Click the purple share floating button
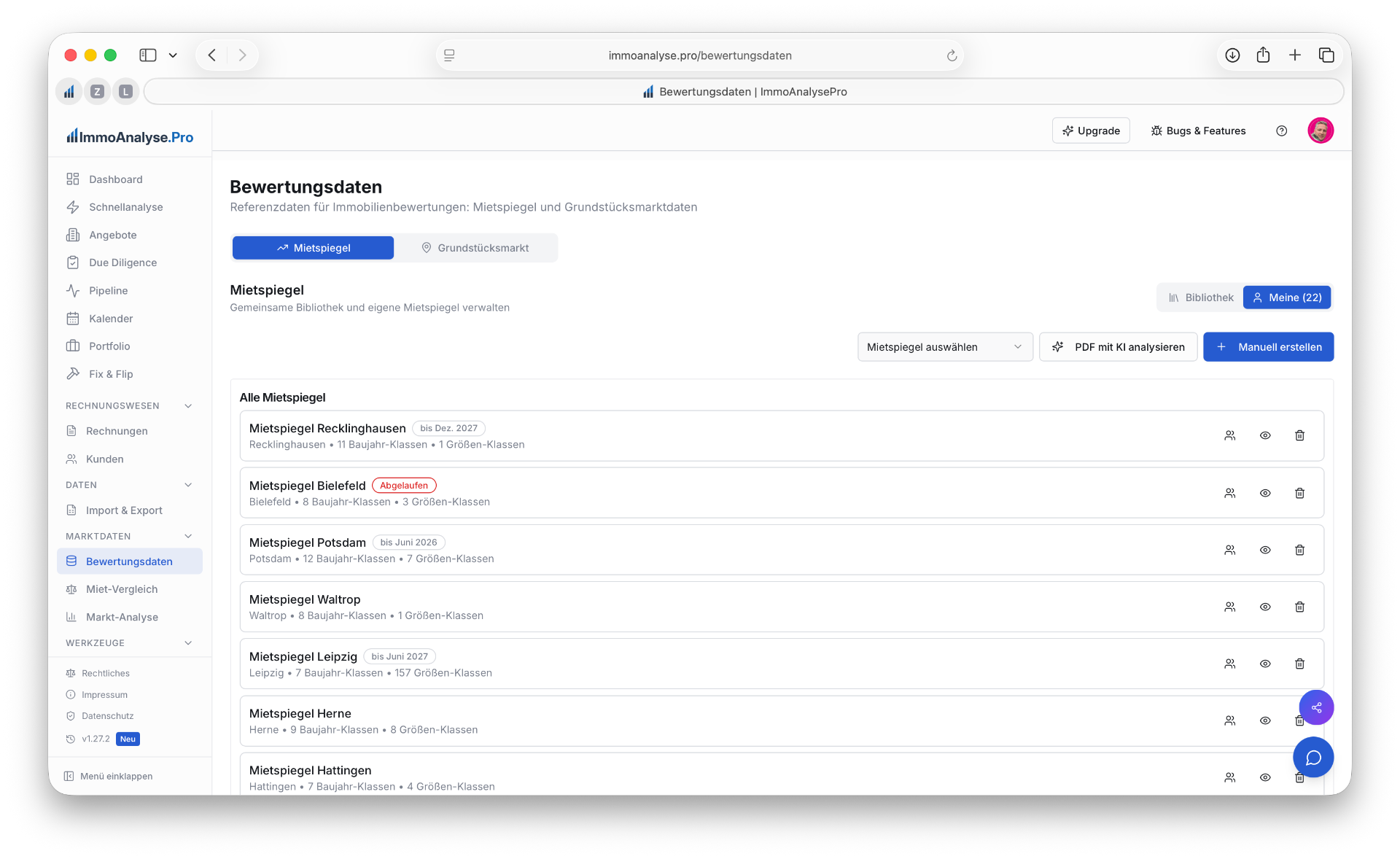The image size is (1400, 859). point(1316,707)
